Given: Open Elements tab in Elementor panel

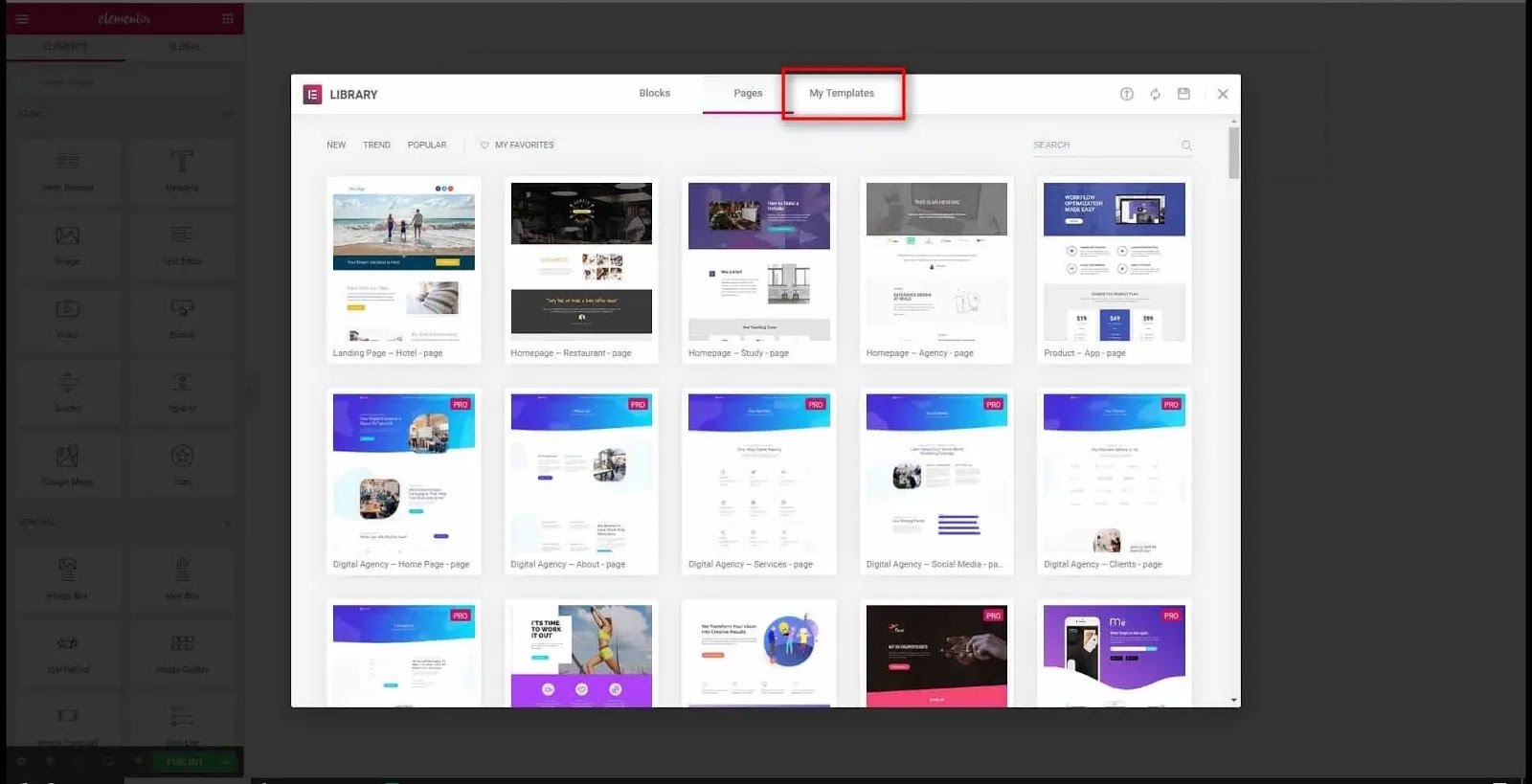Looking at the screenshot, I should [x=65, y=47].
